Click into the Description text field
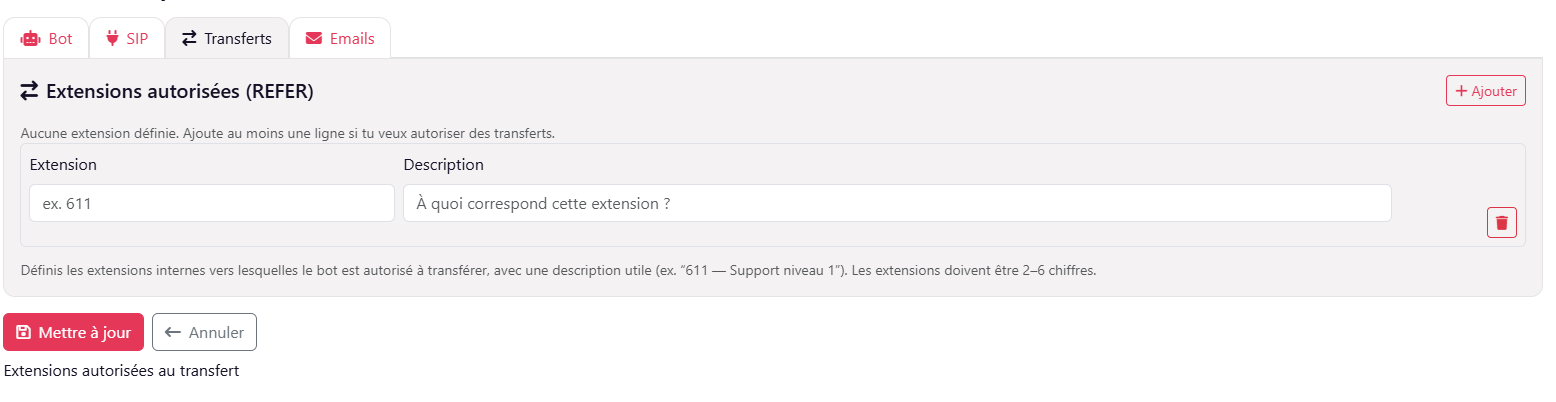This screenshot has width=1556, height=402. (896, 203)
